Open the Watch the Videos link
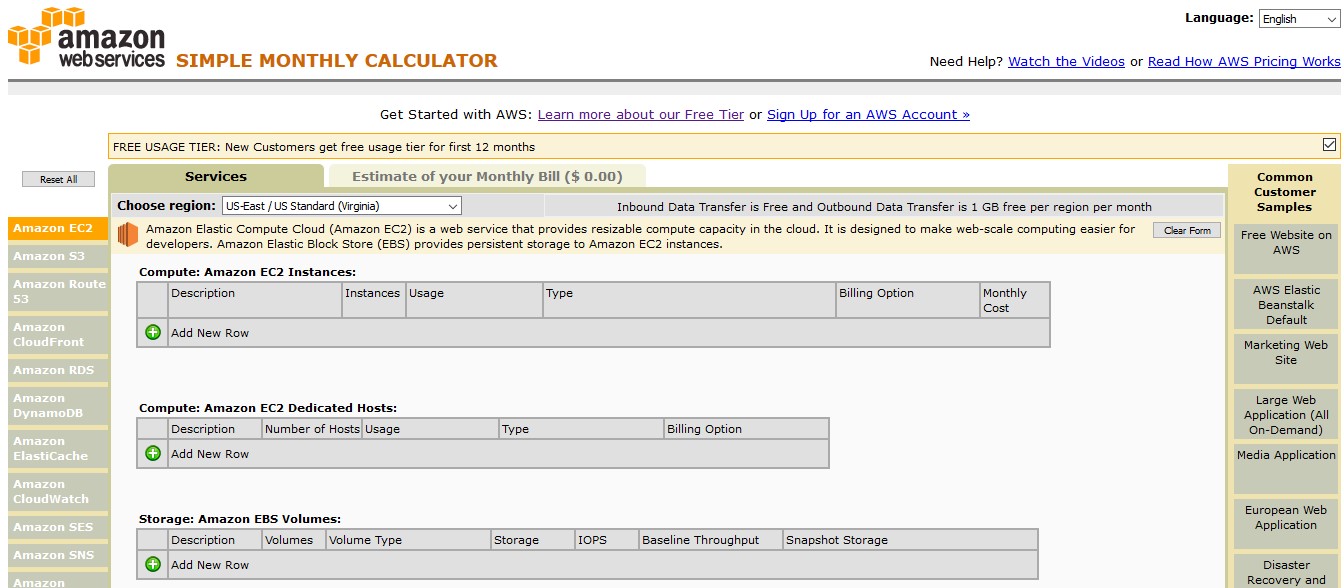This screenshot has height=588, width=1344. pyautogui.click(x=1066, y=61)
